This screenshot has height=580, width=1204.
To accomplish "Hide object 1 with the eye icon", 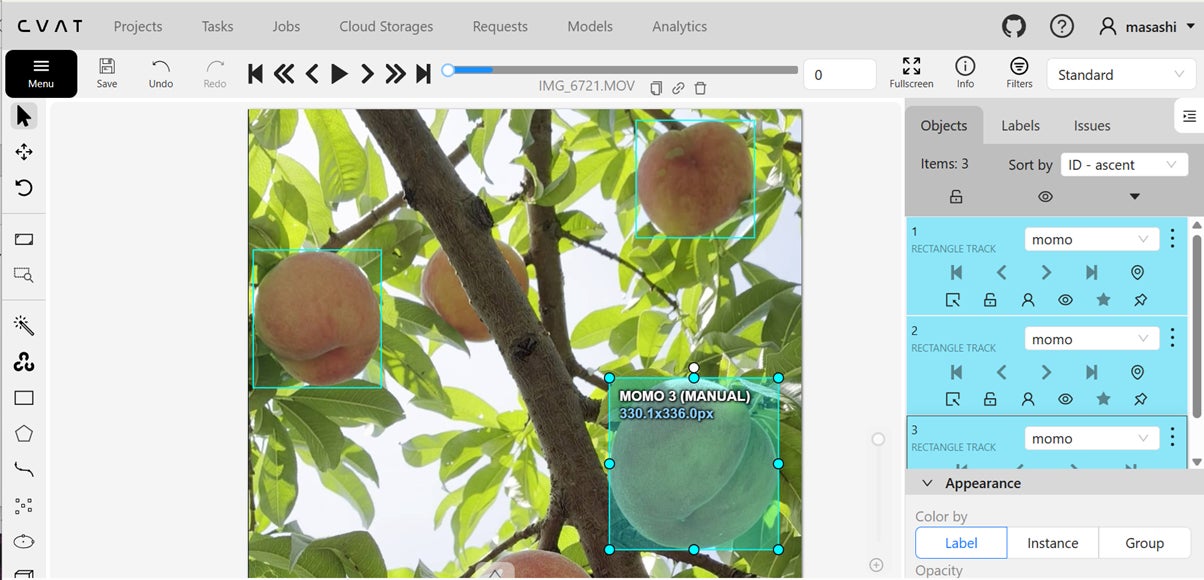I will [x=1065, y=299].
